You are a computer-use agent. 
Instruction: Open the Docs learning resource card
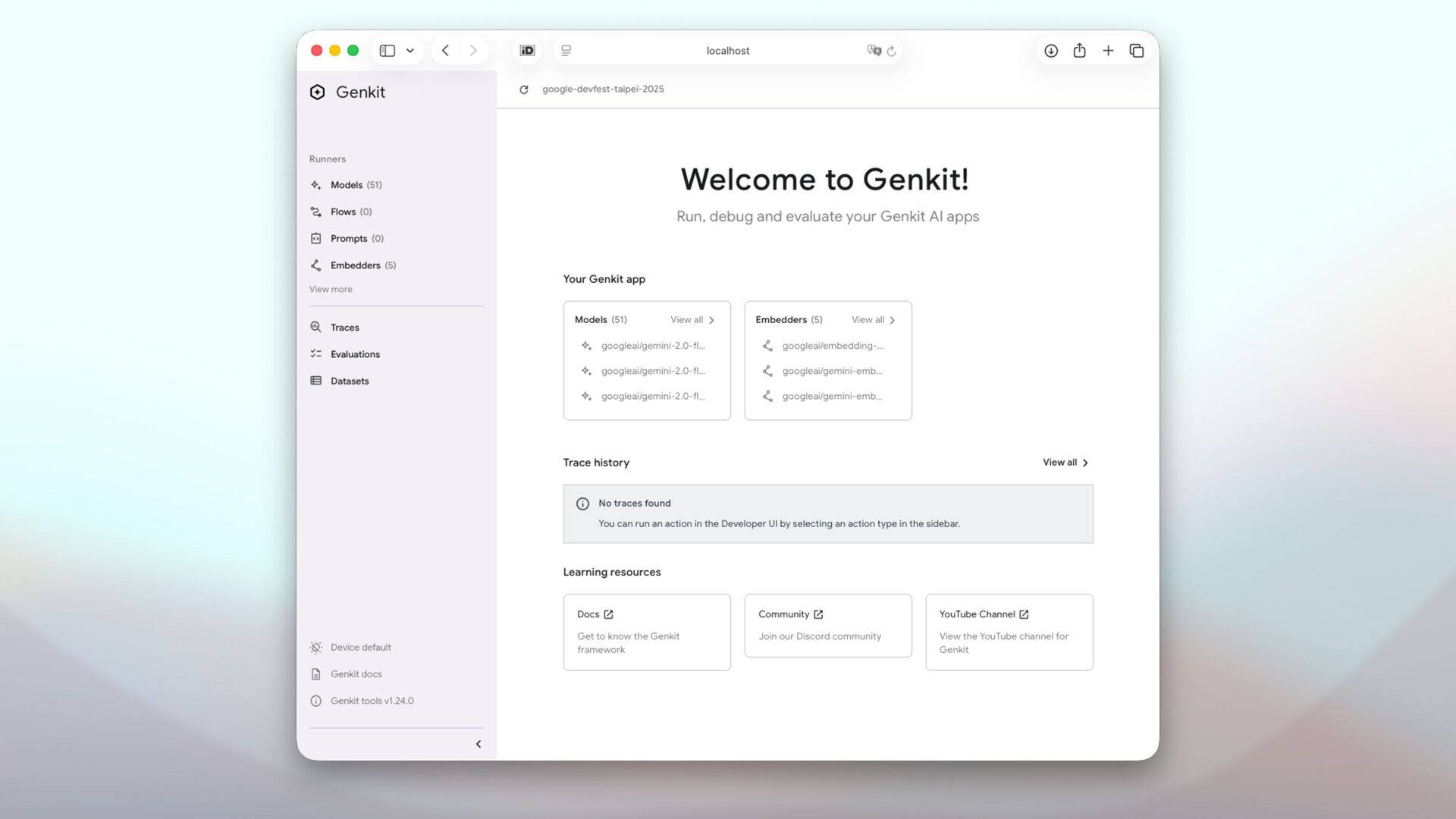(x=646, y=632)
